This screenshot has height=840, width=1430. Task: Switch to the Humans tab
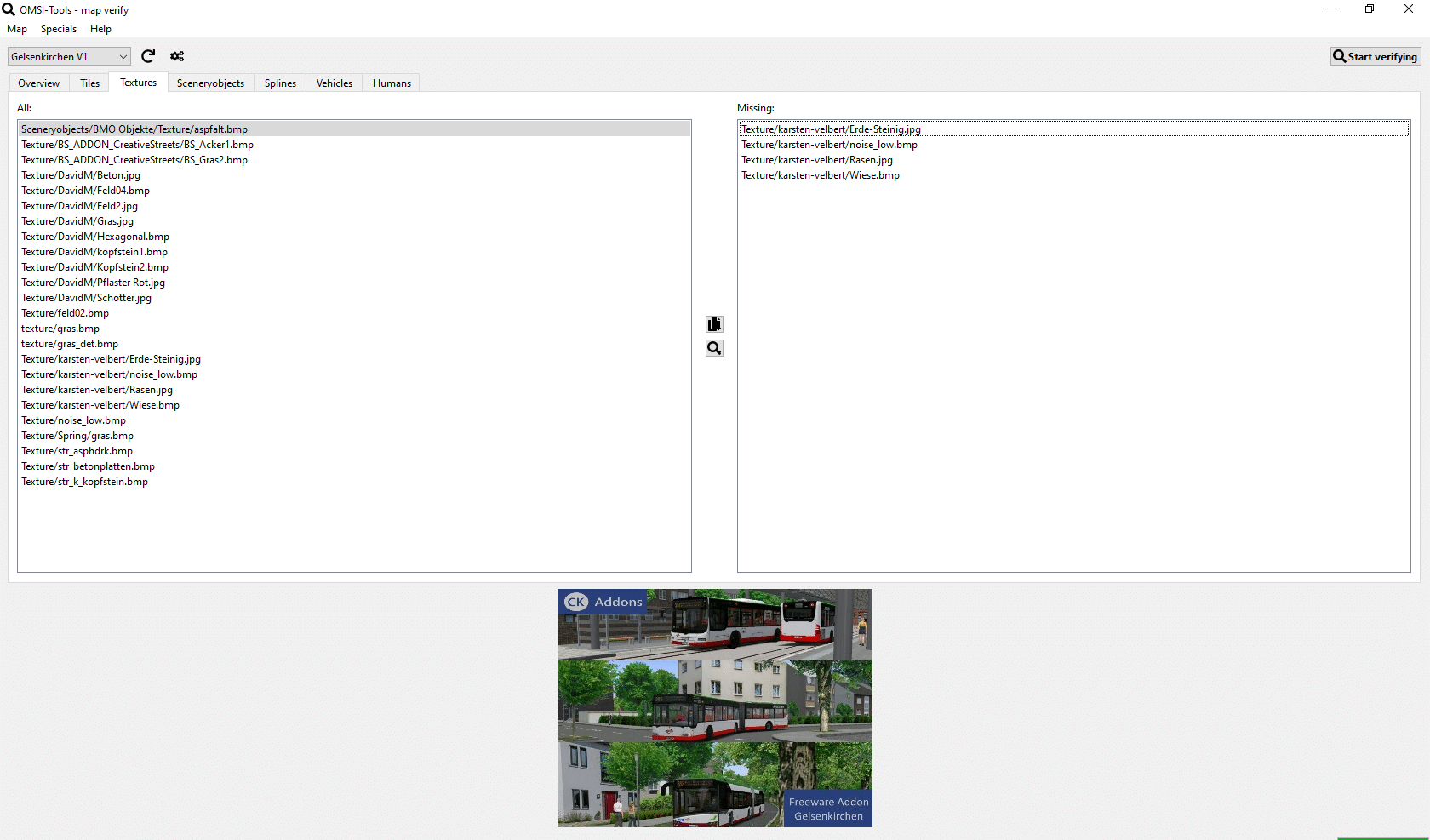[x=392, y=83]
